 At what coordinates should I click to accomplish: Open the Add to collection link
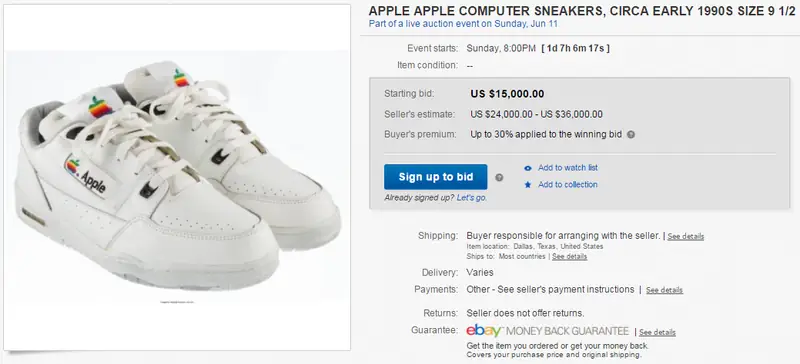click(x=567, y=184)
